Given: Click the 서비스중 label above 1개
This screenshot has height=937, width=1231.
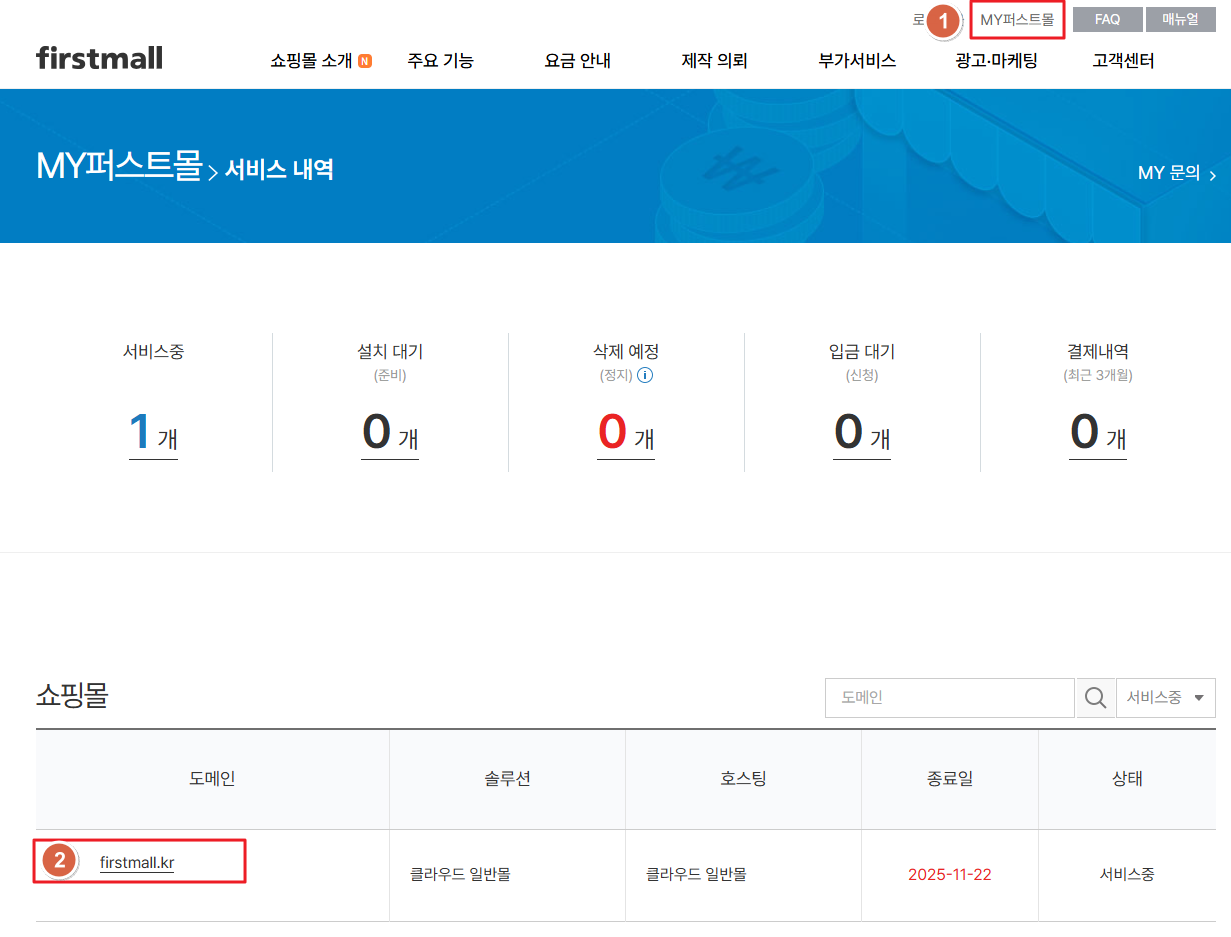Looking at the screenshot, I should [x=153, y=352].
